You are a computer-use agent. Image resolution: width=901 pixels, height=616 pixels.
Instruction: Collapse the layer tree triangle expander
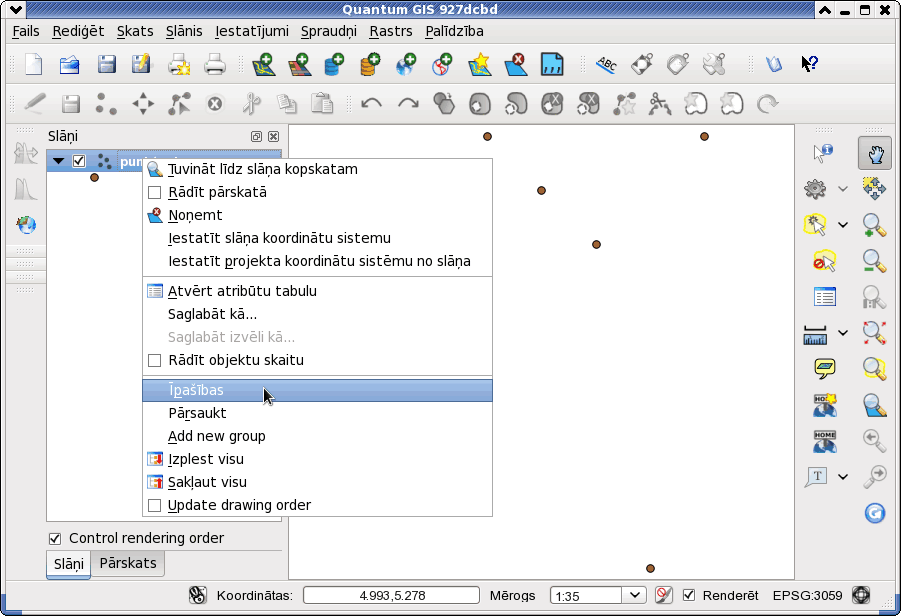58,161
